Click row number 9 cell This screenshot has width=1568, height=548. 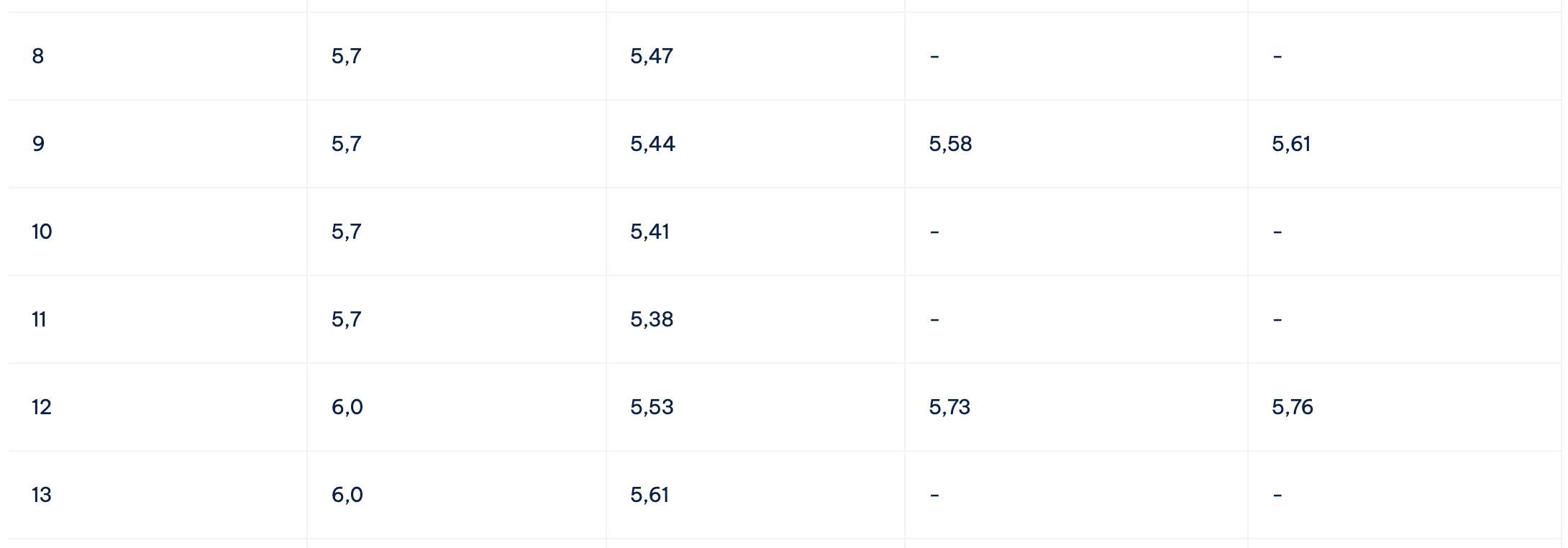pyautogui.click(x=158, y=144)
